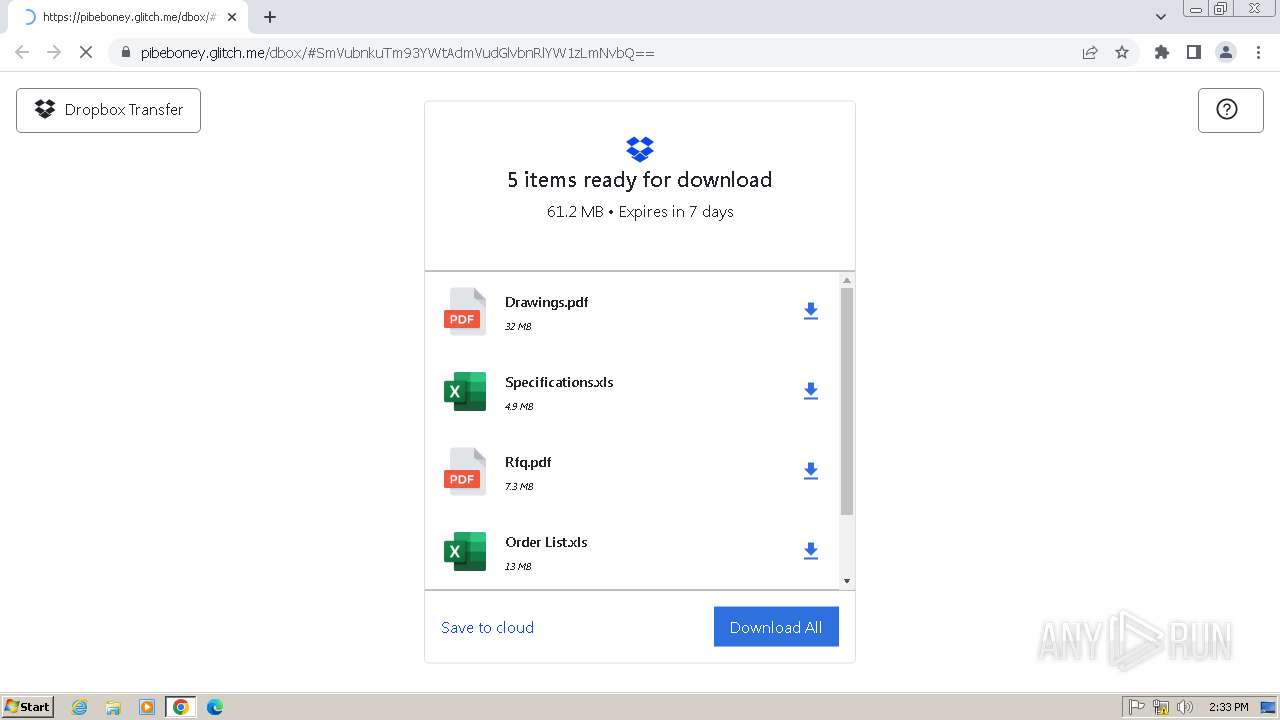Screen dimensions: 1280x720
Task: Click the Action Center flag icon
Action: coord(1137,707)
